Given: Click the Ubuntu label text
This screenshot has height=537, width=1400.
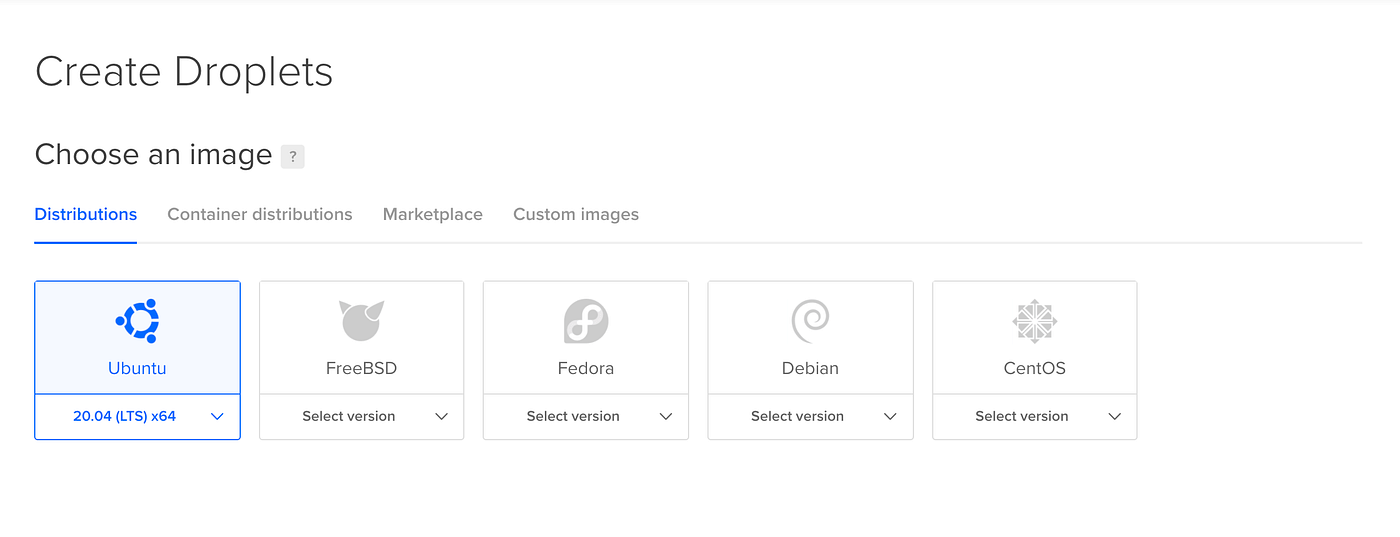Looking at the screenshot, I should point(137,368).
